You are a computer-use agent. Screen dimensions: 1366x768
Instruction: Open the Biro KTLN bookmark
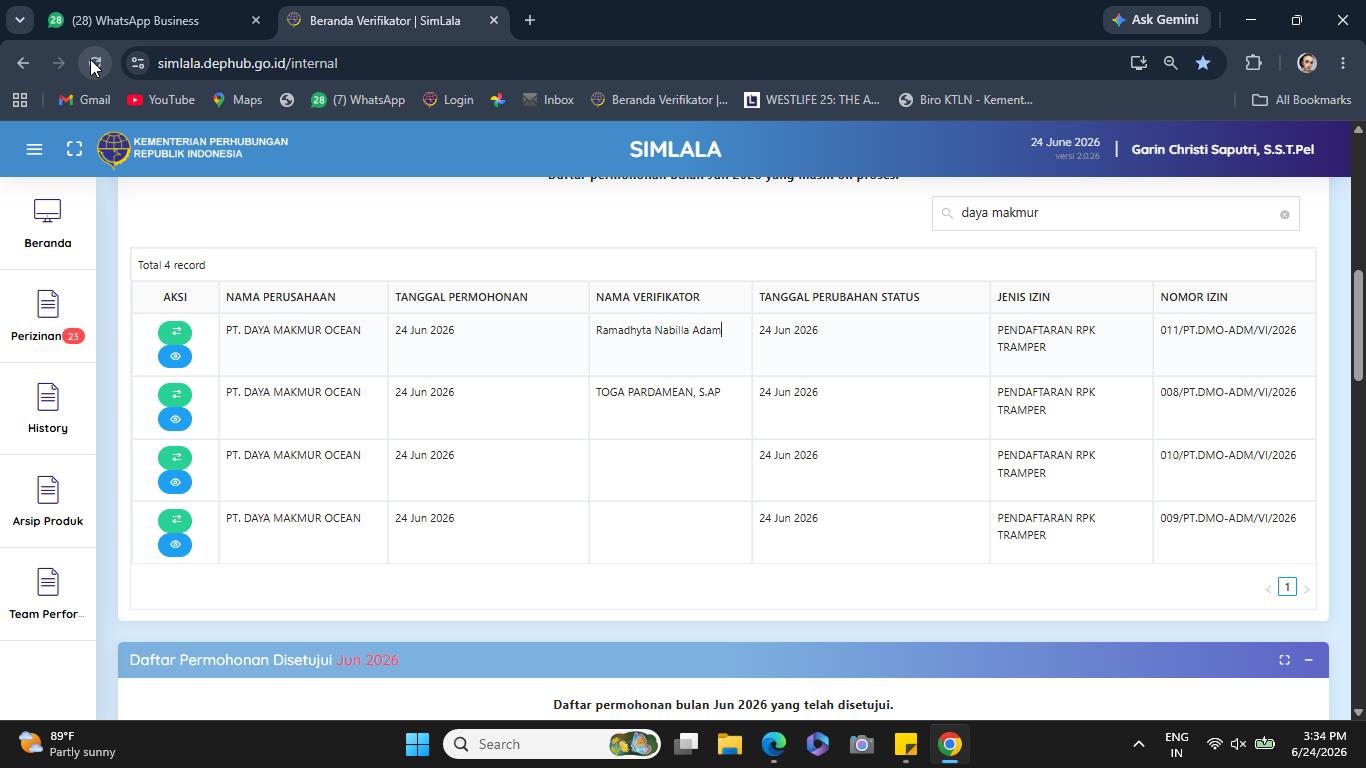tap(966, 100)
